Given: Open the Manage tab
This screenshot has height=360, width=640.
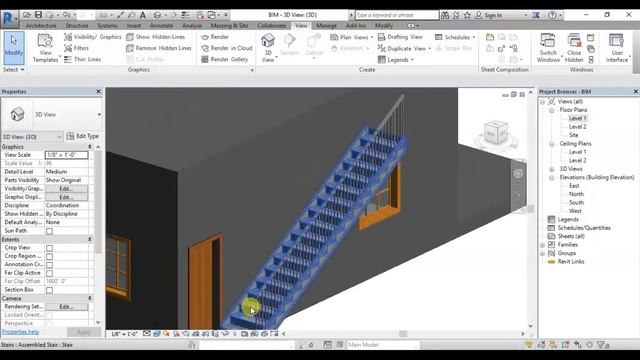Looking at the screenshot, I should [327, 25].
